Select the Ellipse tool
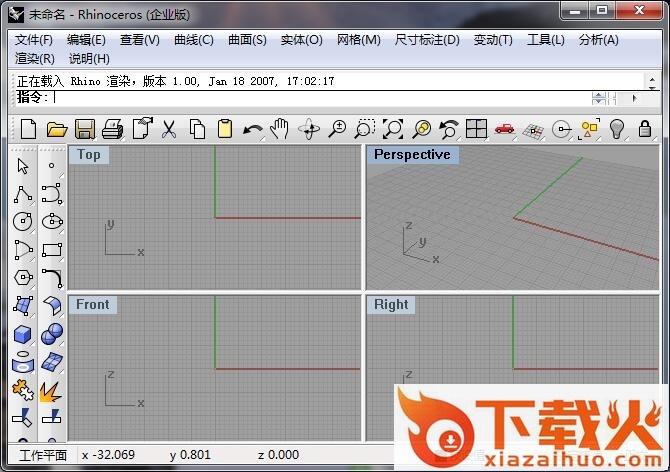The height and width of the screenshot is (472, 670). tap(52, 222)
